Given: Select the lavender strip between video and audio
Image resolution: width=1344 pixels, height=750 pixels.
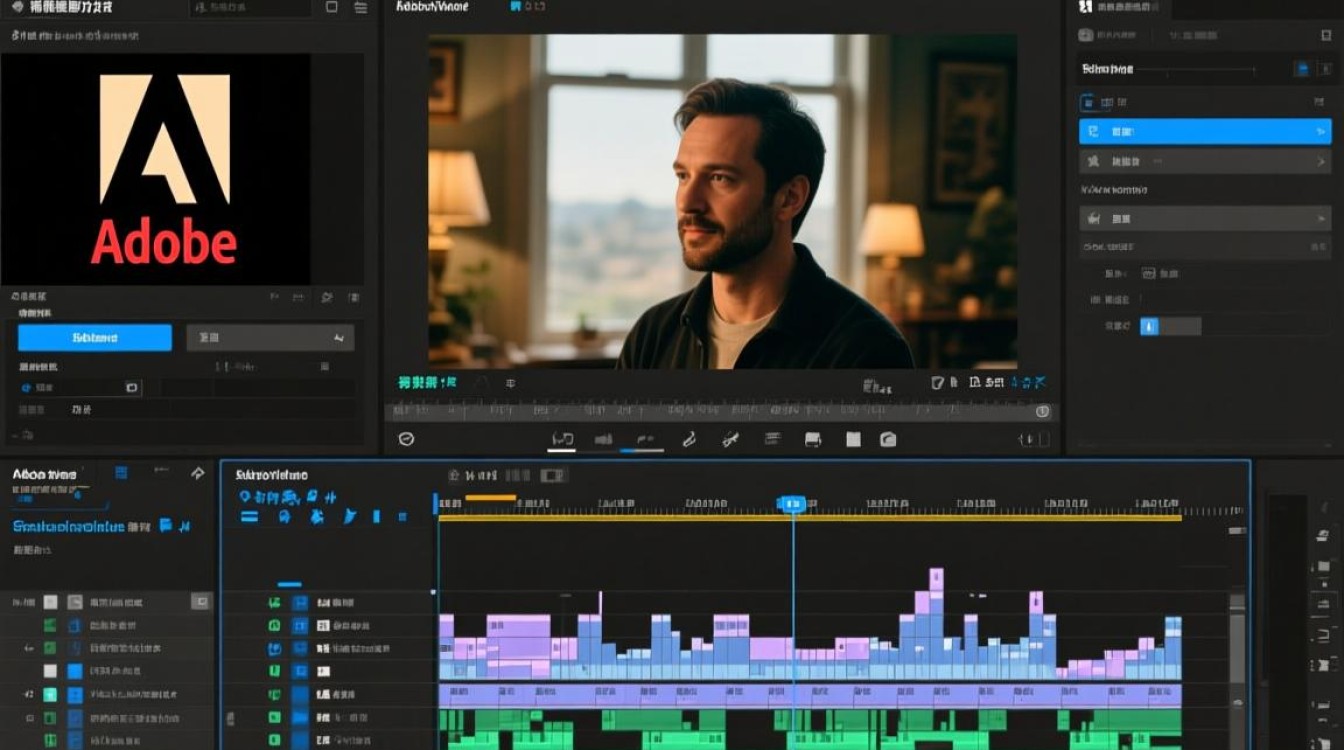Looking at the screenshot, I should coord(810,695).
